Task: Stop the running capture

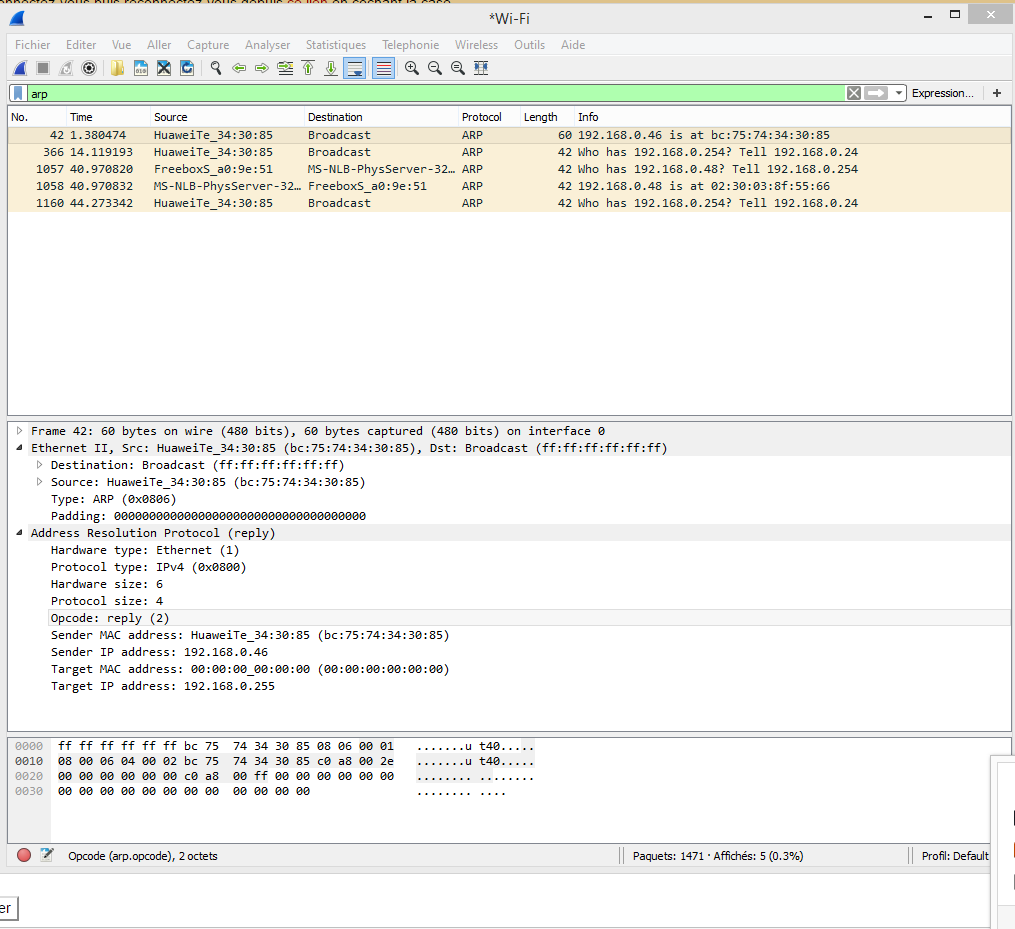Action: click(43, 68)
